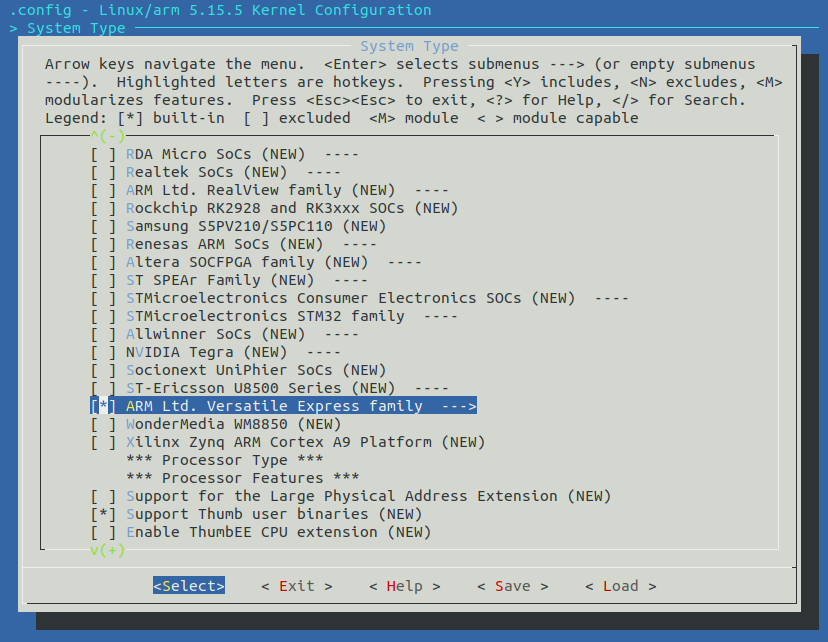The image size is (828, 642).
Task: Select Xilinx Zynq ARM Cortex A9 label
Action: click(306, 442)
